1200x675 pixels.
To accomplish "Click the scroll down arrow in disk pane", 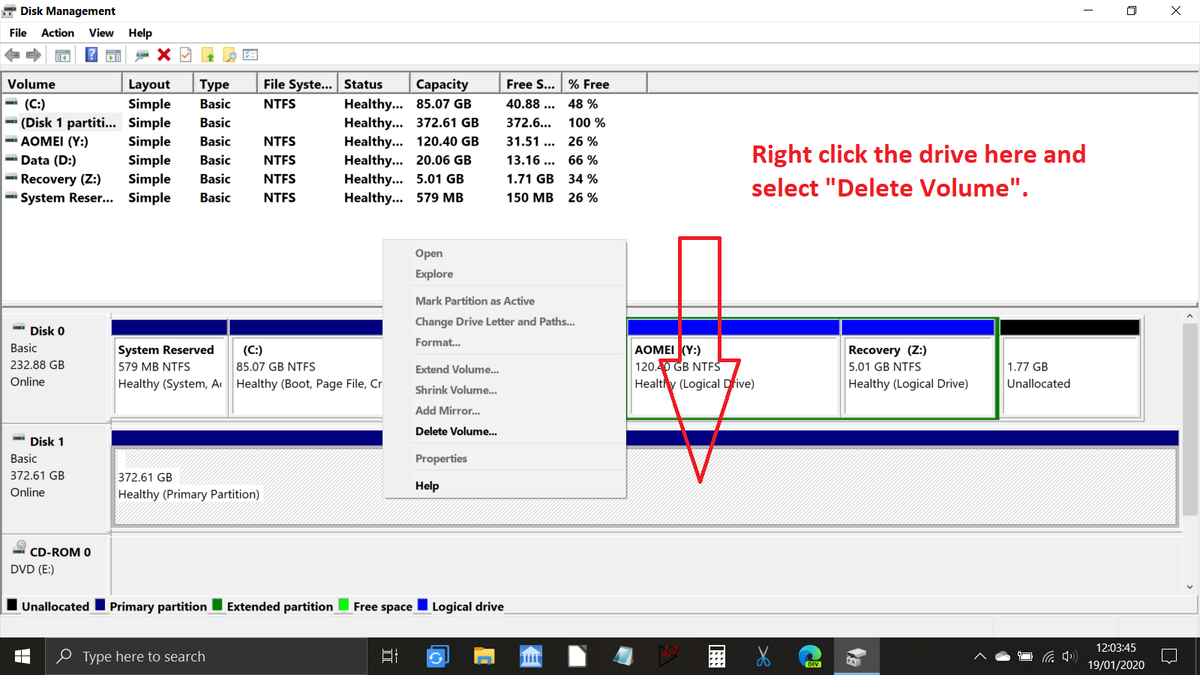I will pos(1189,587).
